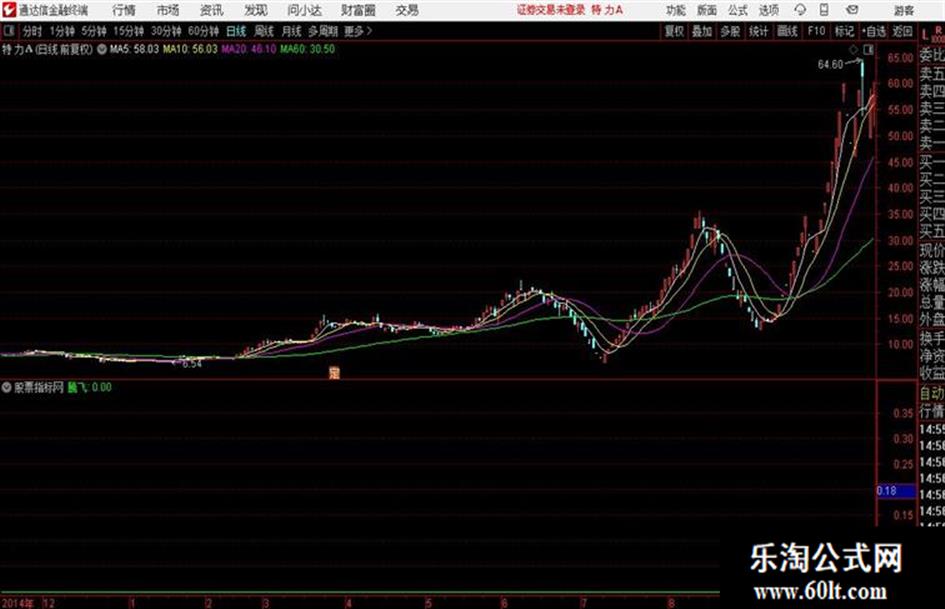
Task: Open the mail envelope icon
Action: click(852, 10)
